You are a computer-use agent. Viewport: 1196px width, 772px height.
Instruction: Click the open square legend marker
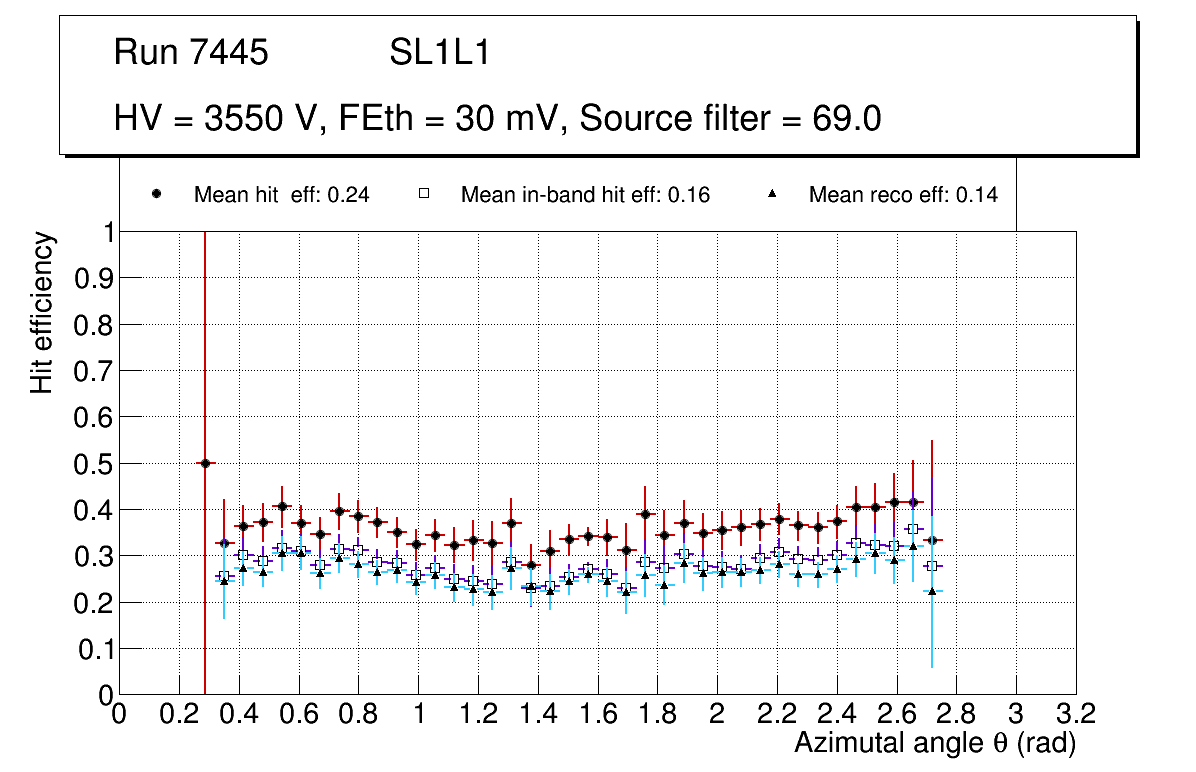423,195
